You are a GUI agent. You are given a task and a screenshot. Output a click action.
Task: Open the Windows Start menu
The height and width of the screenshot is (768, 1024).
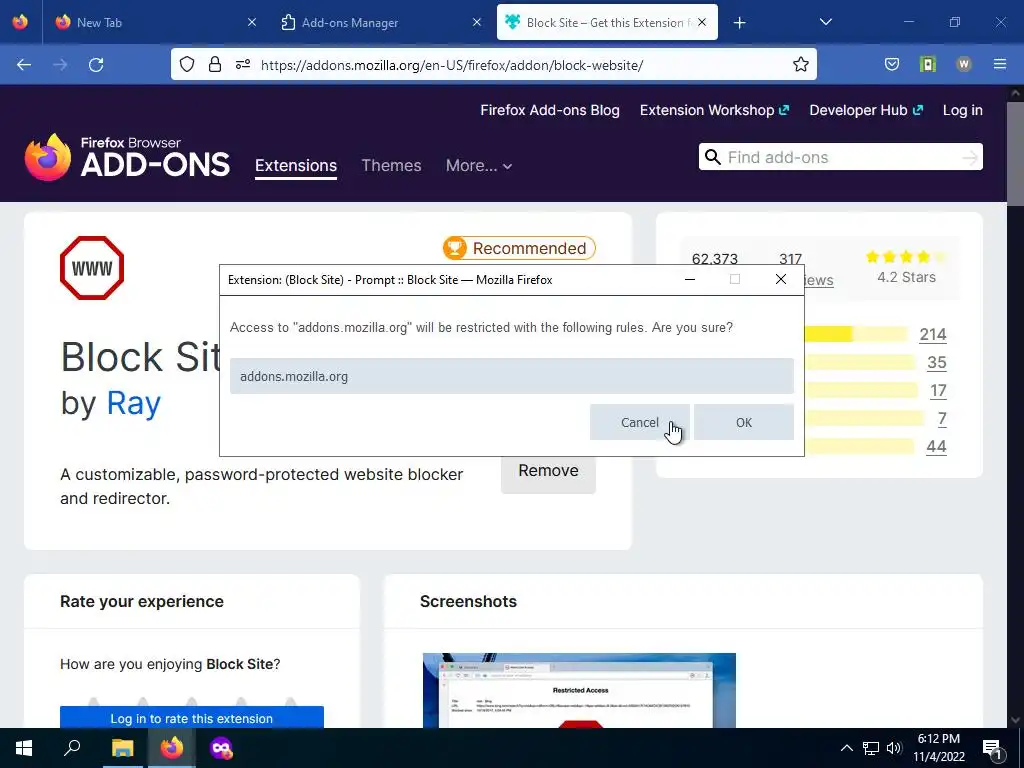24,748
